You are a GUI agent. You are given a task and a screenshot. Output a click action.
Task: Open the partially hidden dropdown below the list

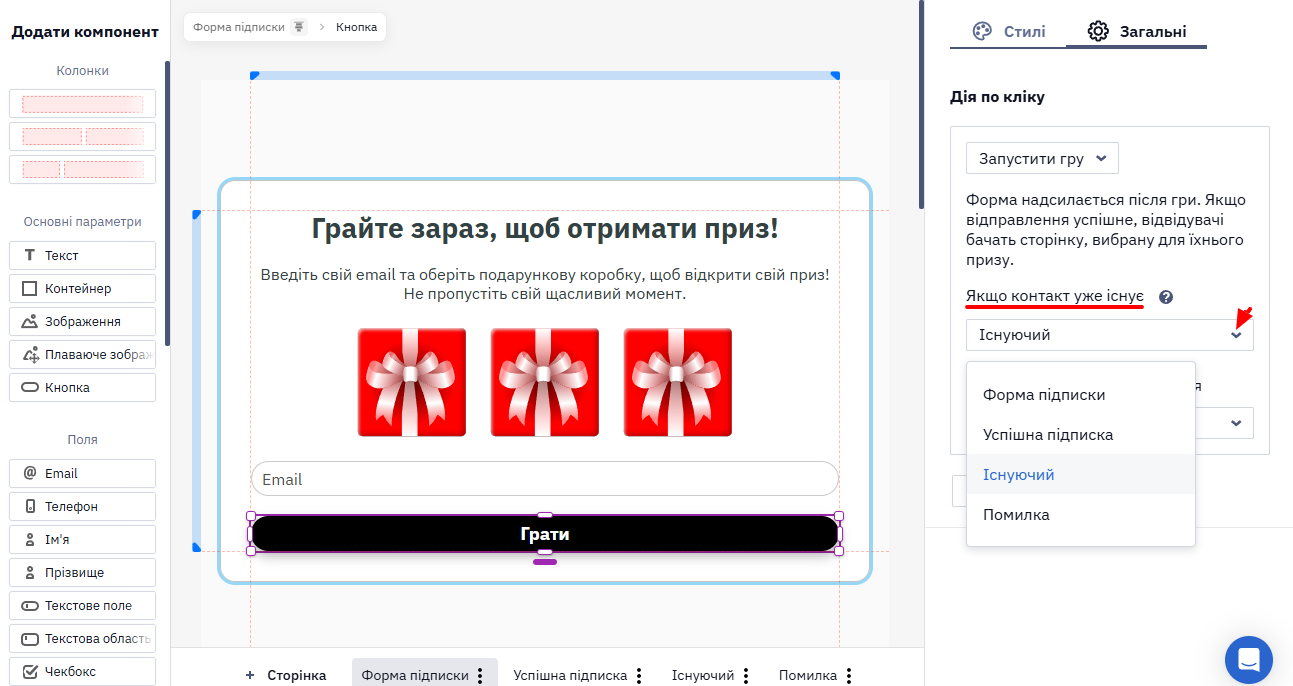(1225, 423)
